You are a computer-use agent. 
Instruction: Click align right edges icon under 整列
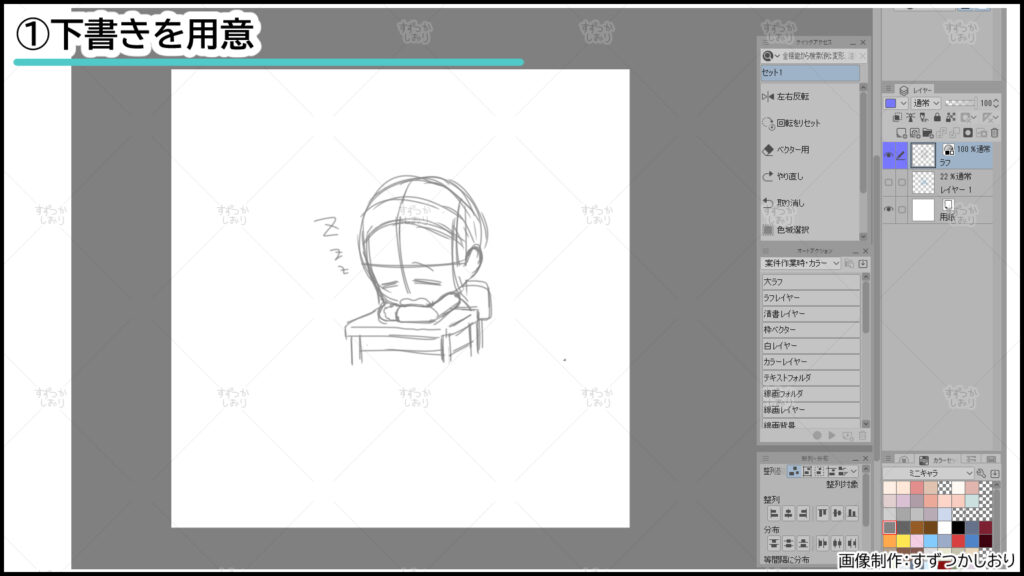(803, 513)
